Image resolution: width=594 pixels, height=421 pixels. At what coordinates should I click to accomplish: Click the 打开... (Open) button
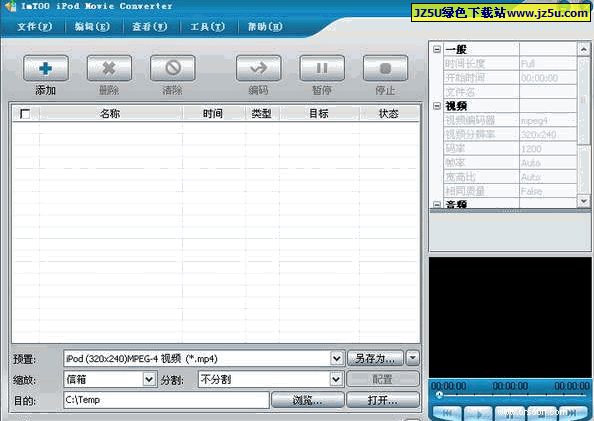[x=383, y=400]
